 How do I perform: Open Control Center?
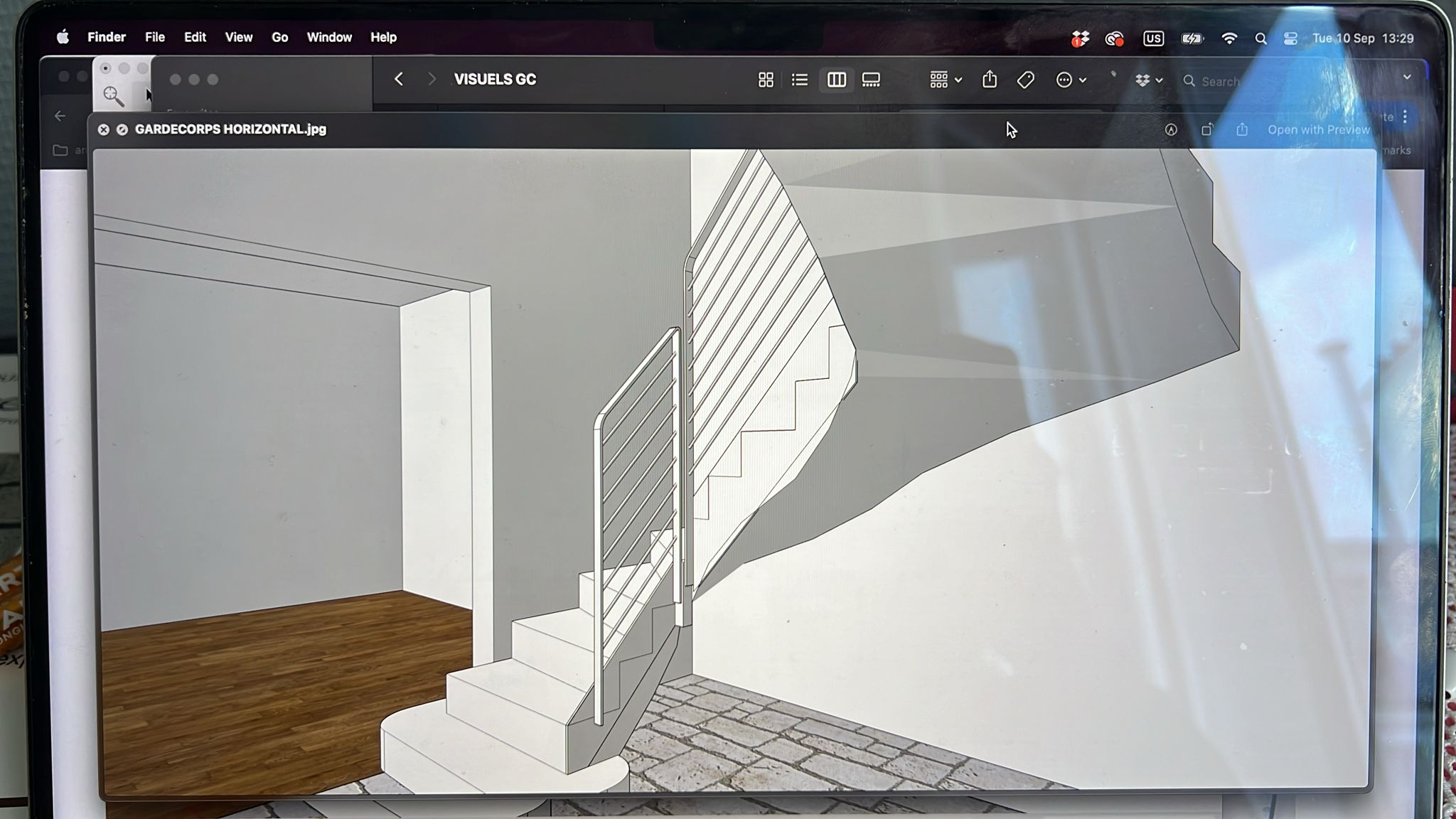(1291, 38)
